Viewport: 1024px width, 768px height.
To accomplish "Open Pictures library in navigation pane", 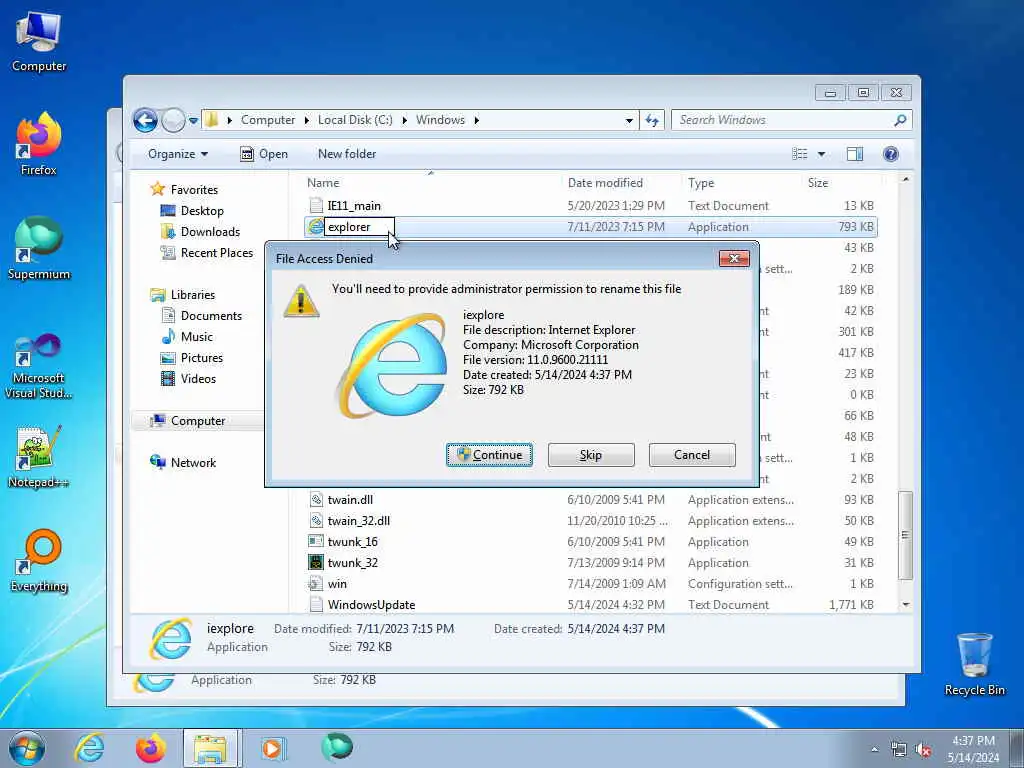I will point(202,358).
